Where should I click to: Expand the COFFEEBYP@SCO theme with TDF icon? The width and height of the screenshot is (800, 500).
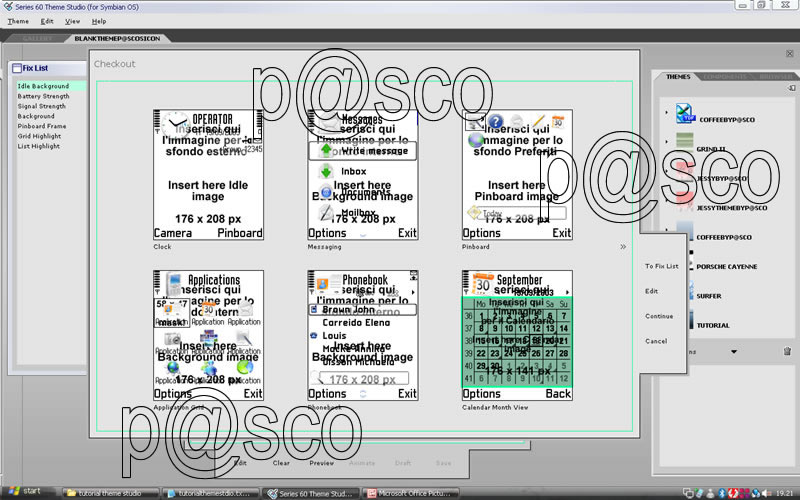pos(666,112)
